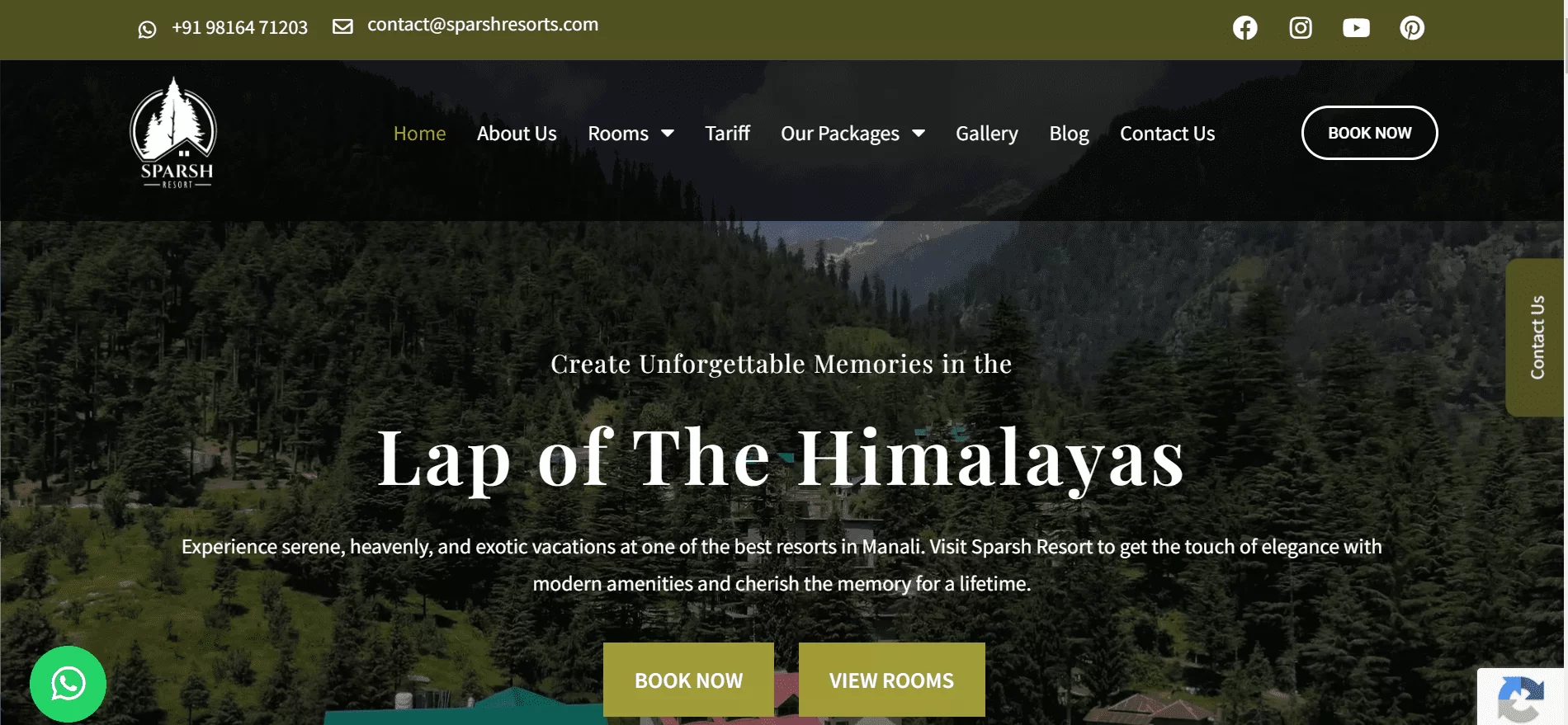The height and width of the screenshot is (725, 1568).
Task: Open the Blog menu link
Action: (x=1069, y=134)
